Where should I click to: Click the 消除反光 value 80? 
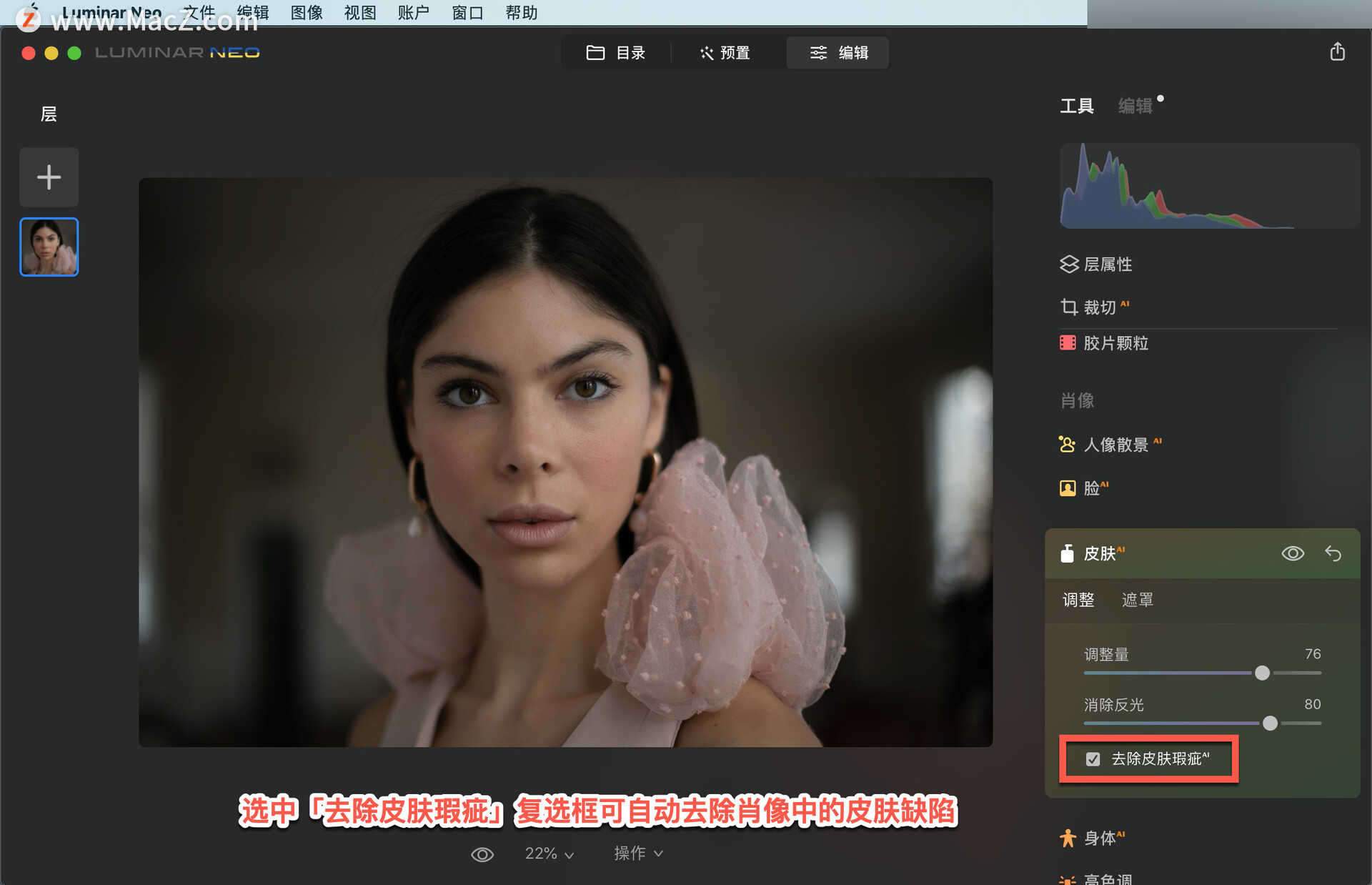point(1313,704)
